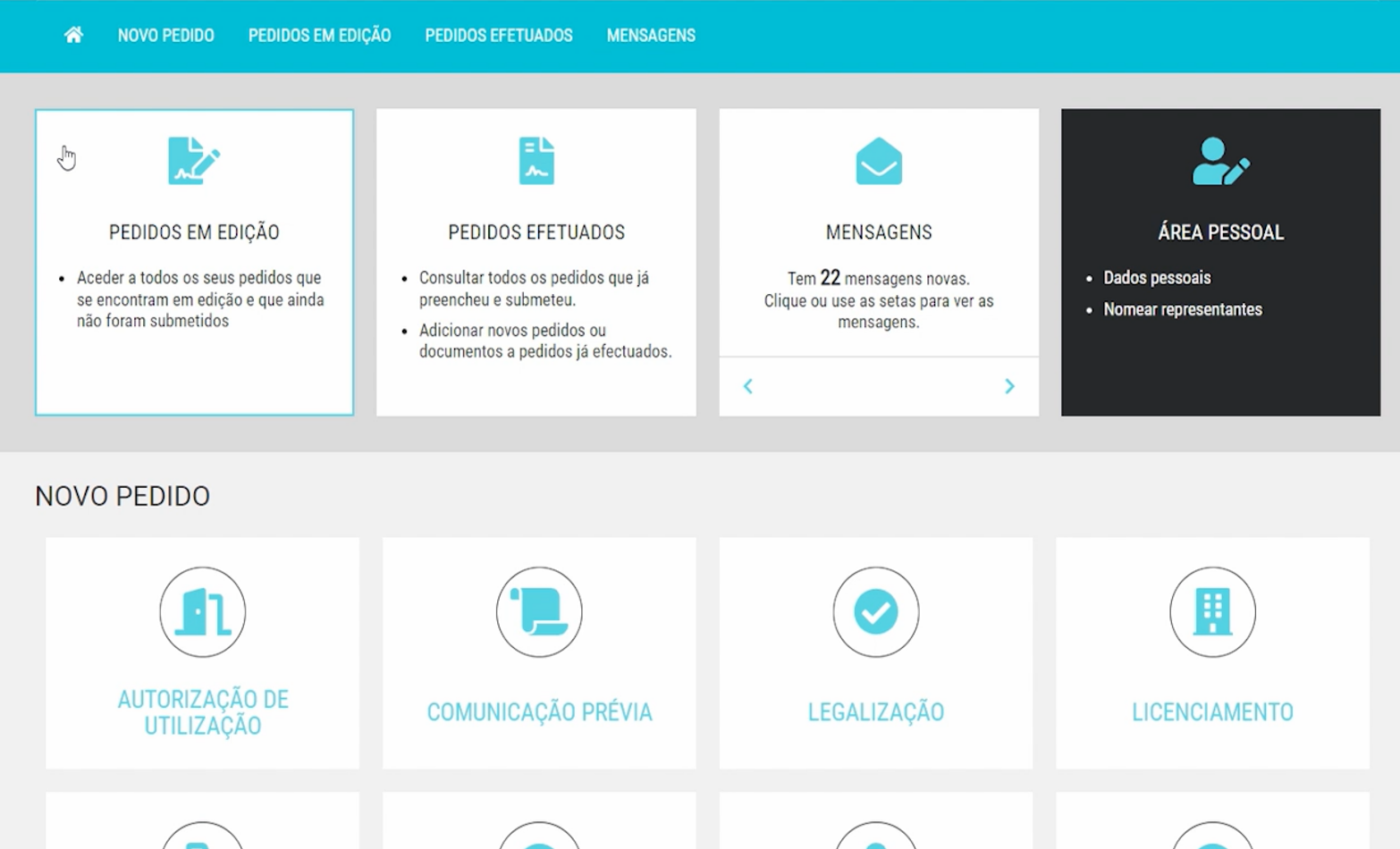Image resolution: width=1400 pixels, height=849 pixels.
Task: Open the NOVO PEDIDO menu item
Action: (166, 36)
